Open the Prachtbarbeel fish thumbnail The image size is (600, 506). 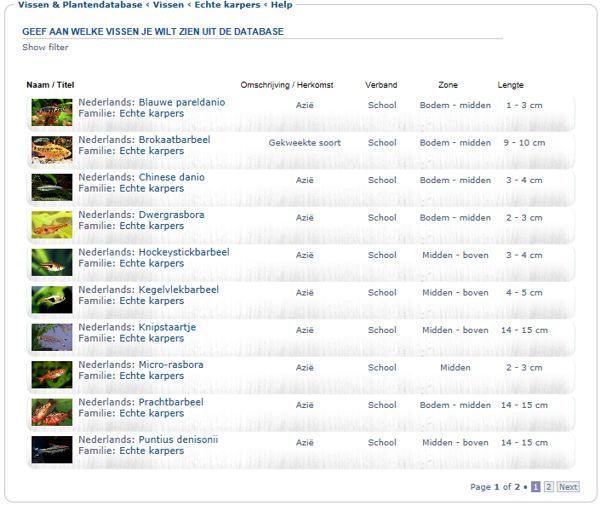coord(52,413)
